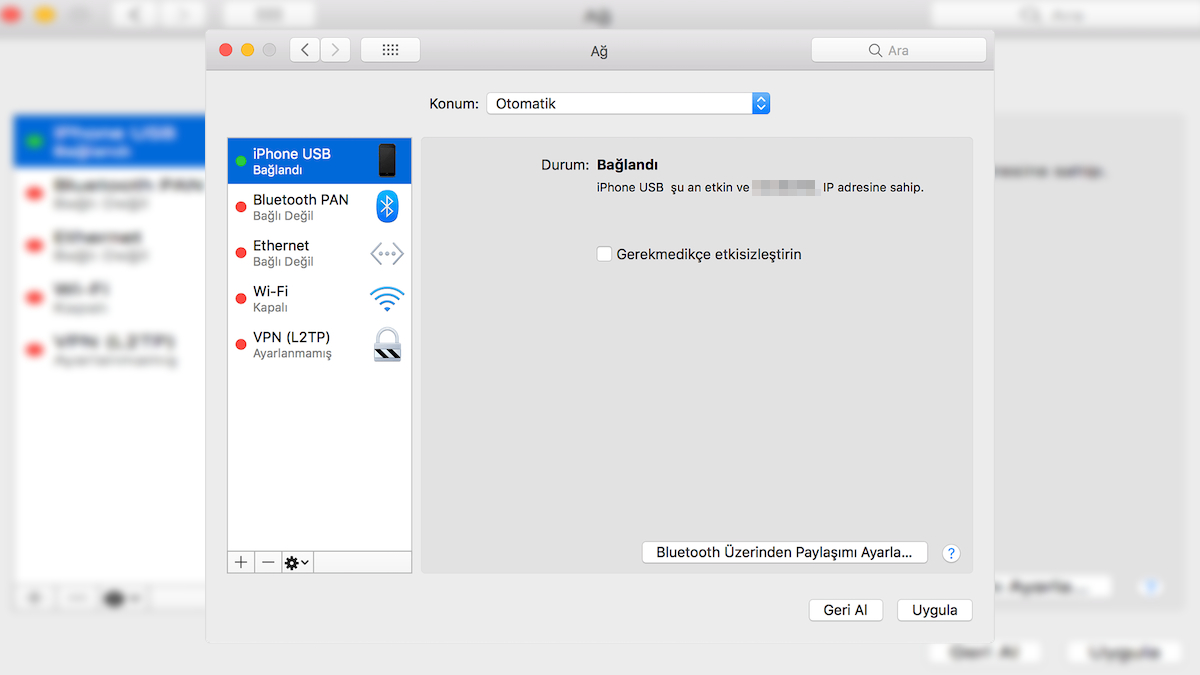Enable the Gerekmedikçe etkisizleştirin checkbox

[x=604, y=254]
